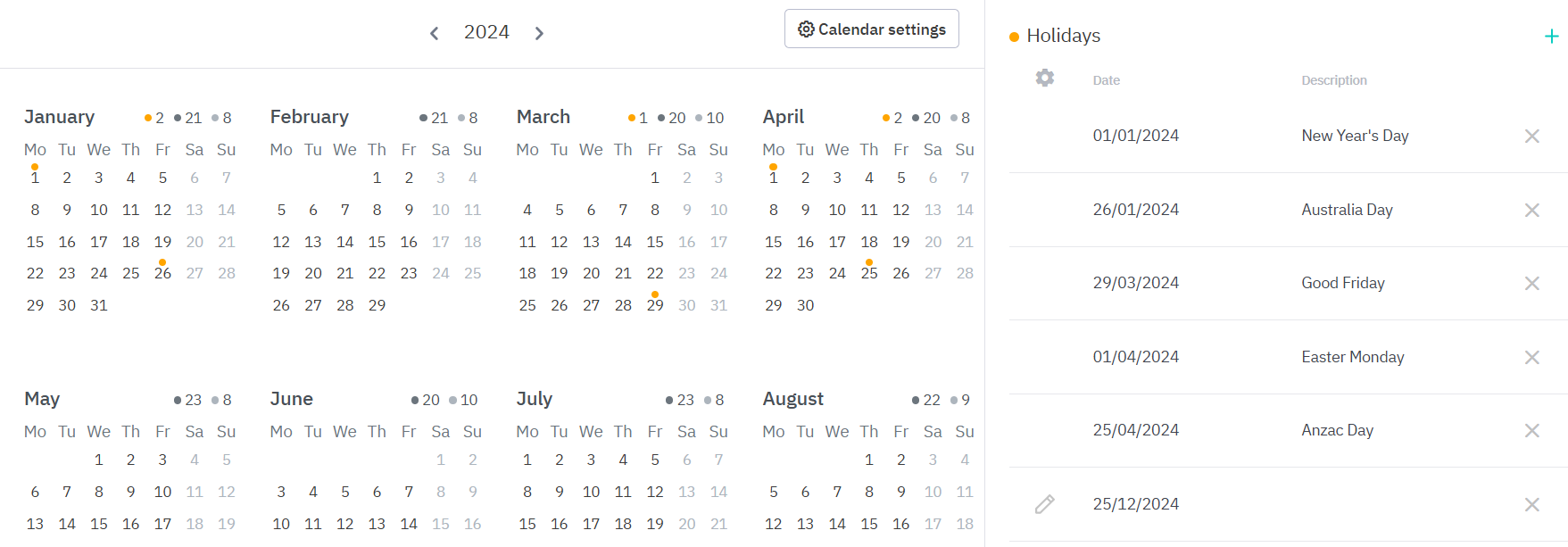Select February 14 in the calendar
Viewport: 1568px width, 547px height.
(344, 242)
